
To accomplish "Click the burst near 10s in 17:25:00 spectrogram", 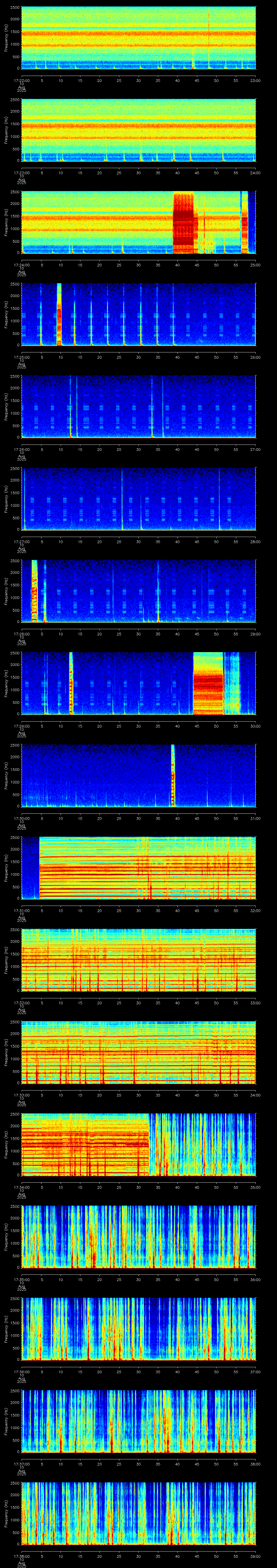I will (x=59, y=315).
